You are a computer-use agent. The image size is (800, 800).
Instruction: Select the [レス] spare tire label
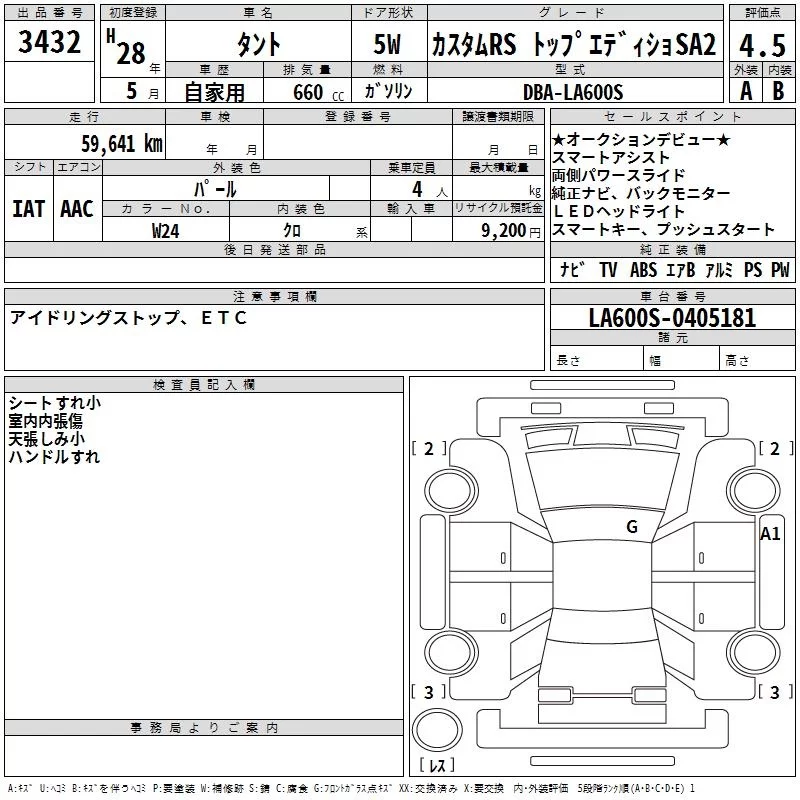click(437, 765)
